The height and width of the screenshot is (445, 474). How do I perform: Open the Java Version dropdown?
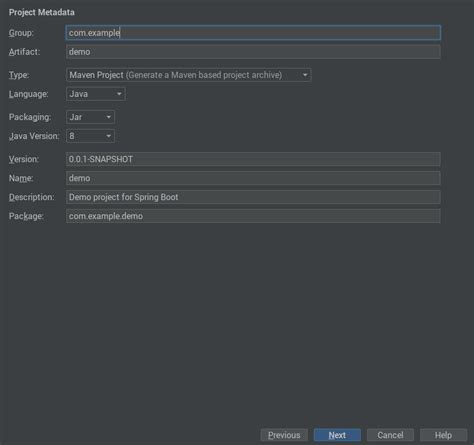[x=90, y=136]
